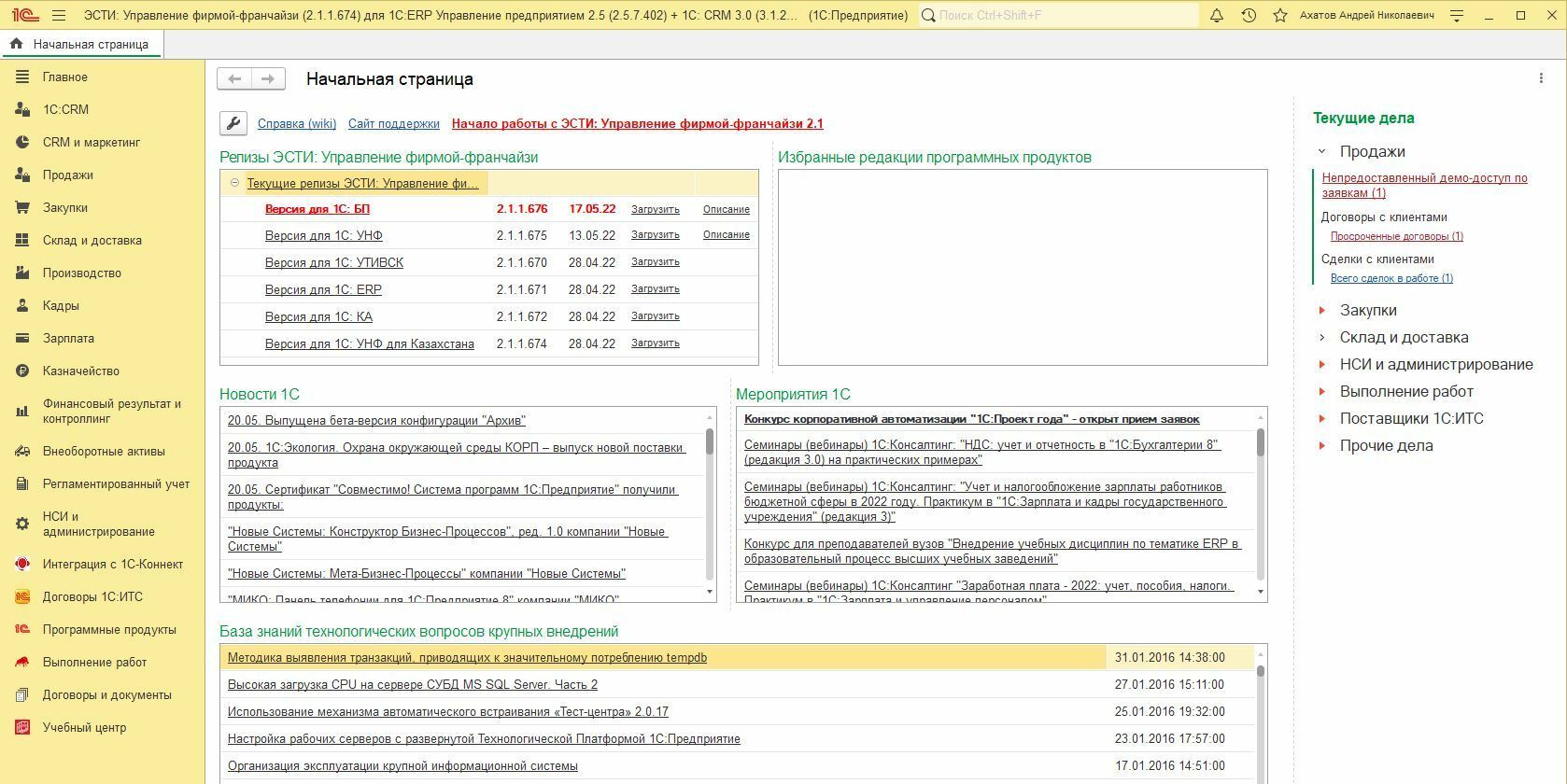Click the global search field
1567x784 pixels.
(1058, 15)
